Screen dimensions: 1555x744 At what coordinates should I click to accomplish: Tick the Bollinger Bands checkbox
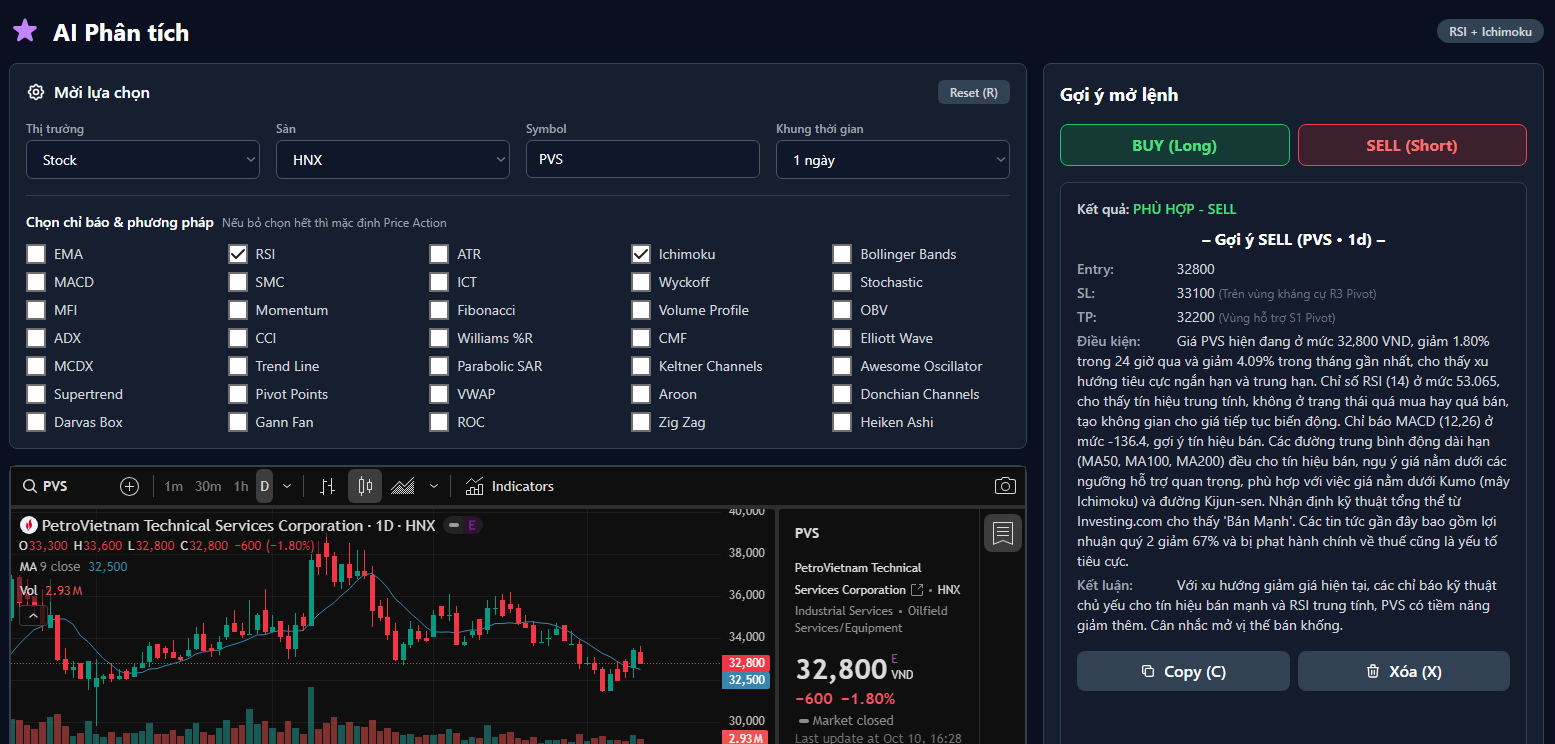(842, 254)
